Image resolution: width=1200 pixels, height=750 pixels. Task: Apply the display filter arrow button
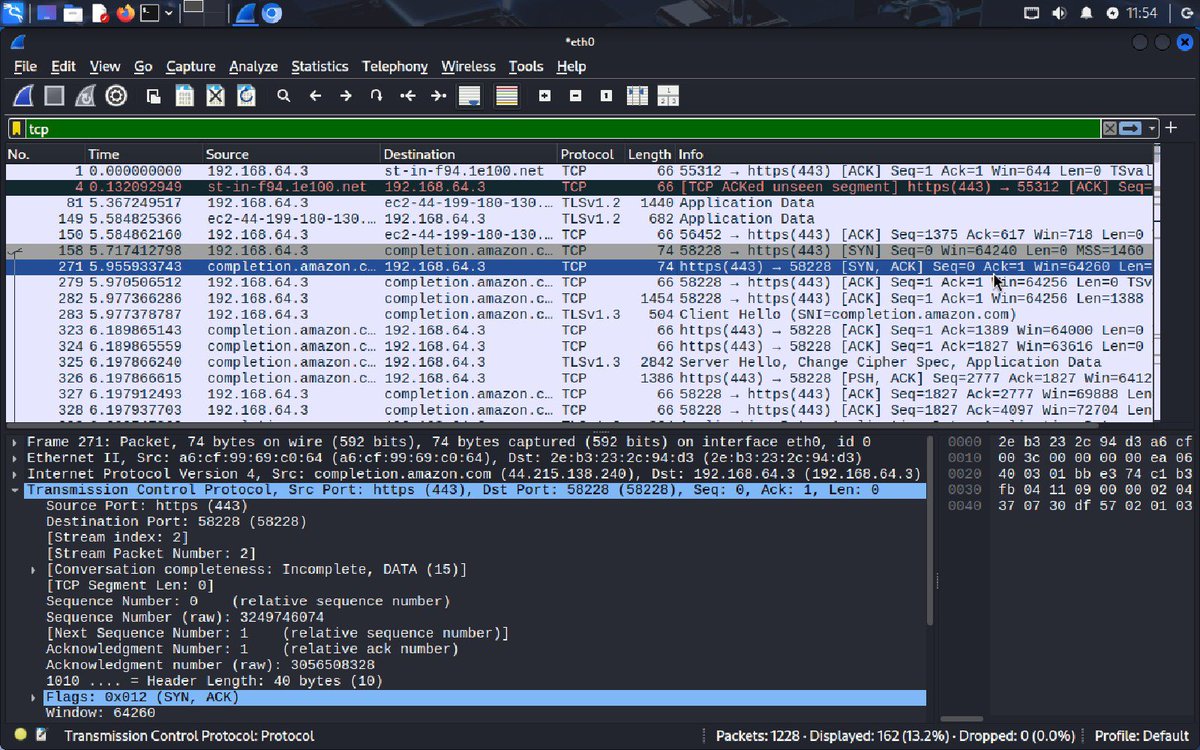pos(1131,129)
